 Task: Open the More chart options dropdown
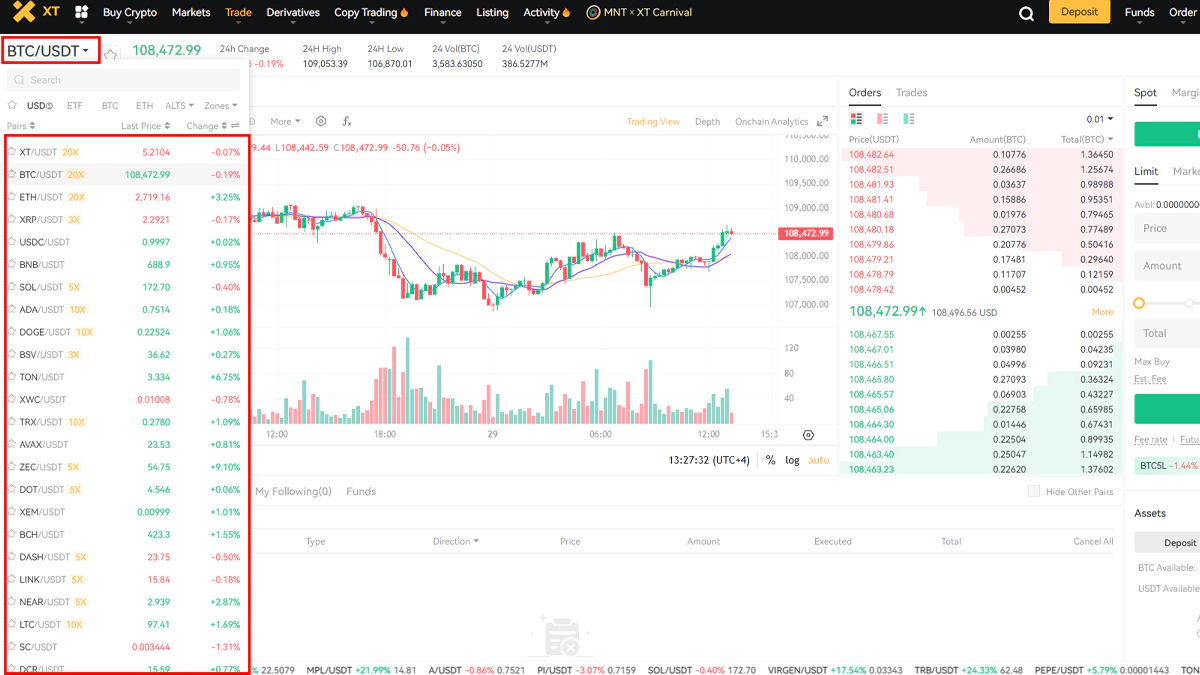(x=285, y=121)
